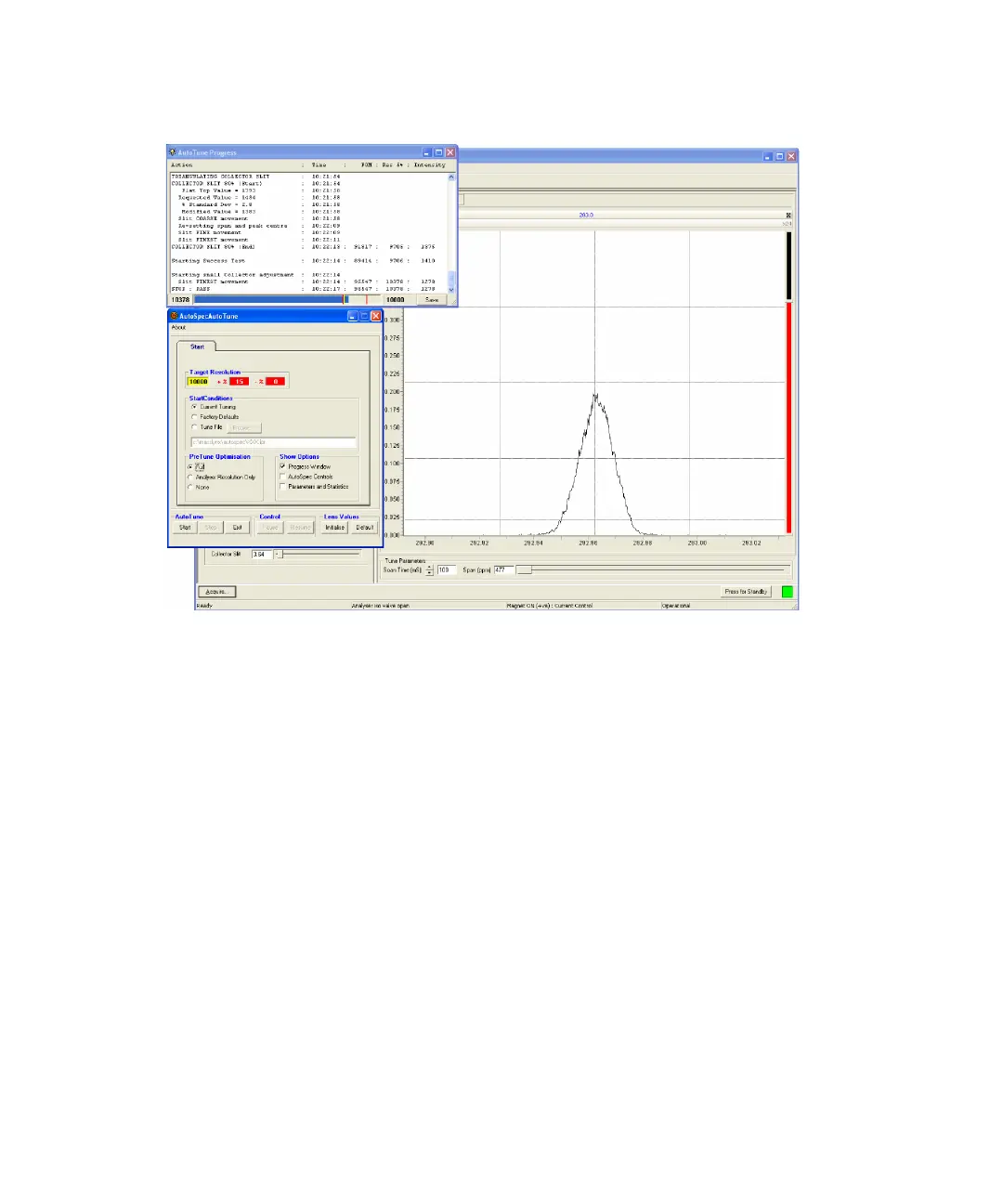The height and width of the screenshot is (1204, 1003).
Task: Switch to the Start tab
Action: [197, 347]
